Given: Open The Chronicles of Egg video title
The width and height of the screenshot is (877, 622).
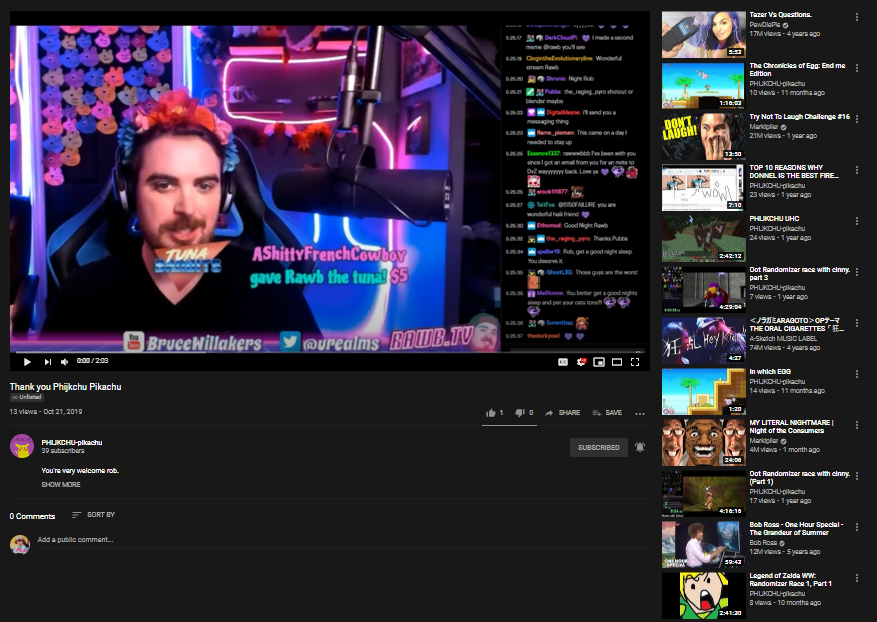Looking at the screenshot, I should [x=797, y=69].
